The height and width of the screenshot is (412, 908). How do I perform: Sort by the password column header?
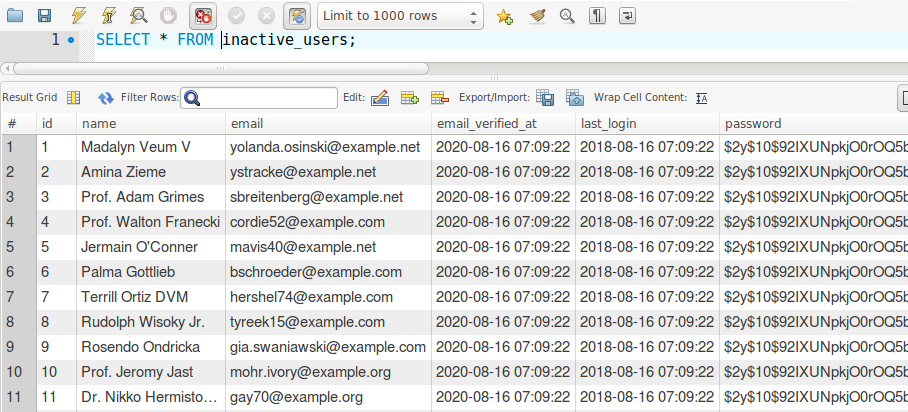[814, 123]
